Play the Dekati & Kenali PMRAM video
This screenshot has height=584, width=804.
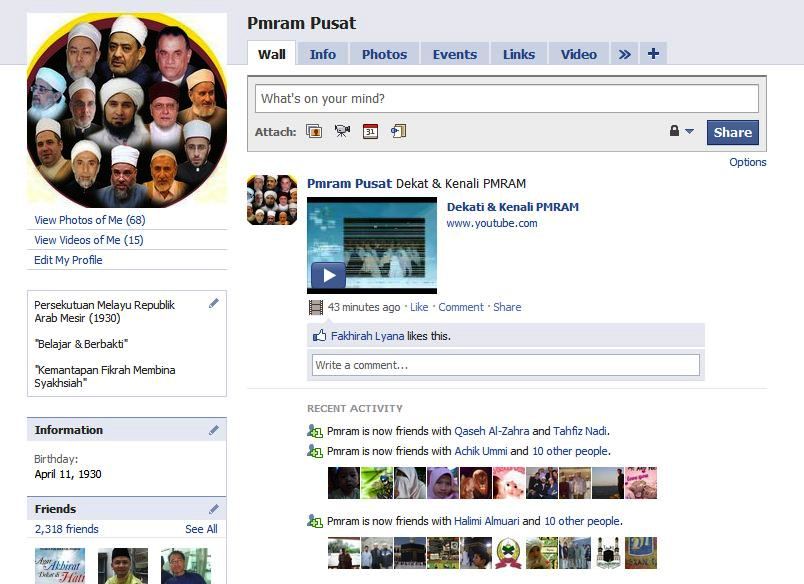coord(328,275)
